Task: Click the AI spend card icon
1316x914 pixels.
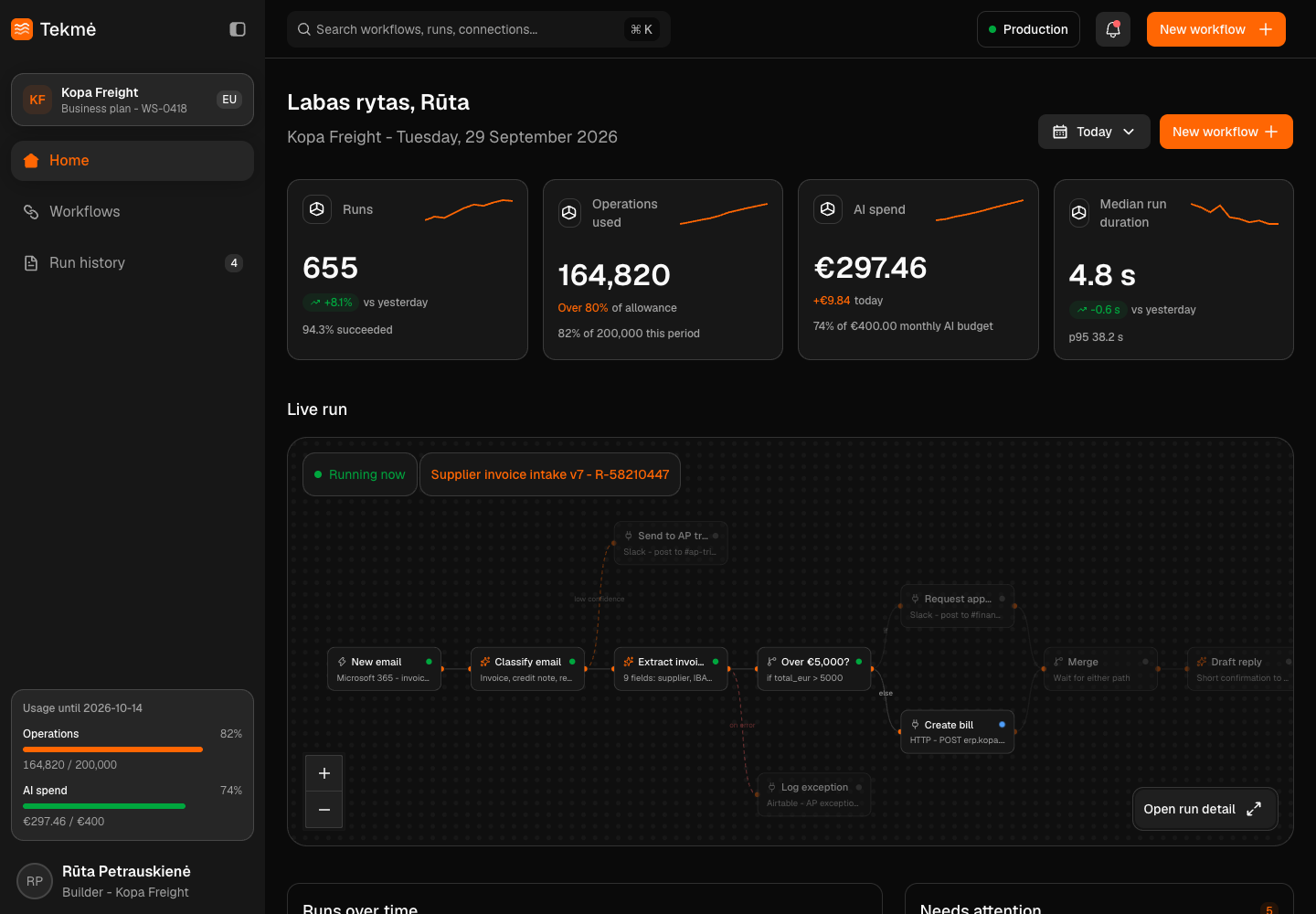Action: pyautogui.click(x=828, y=209)
